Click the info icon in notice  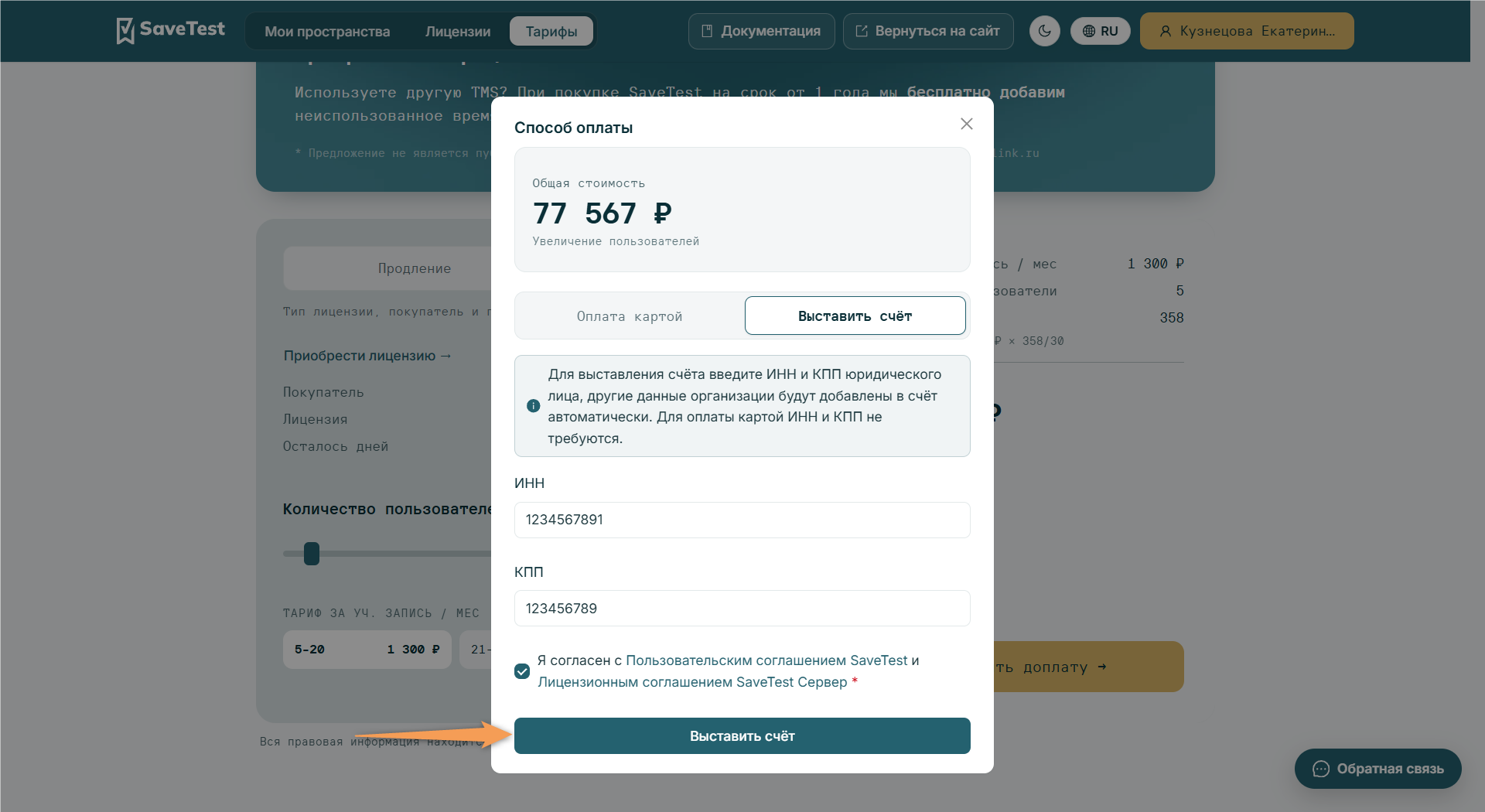tap(534, 406)
